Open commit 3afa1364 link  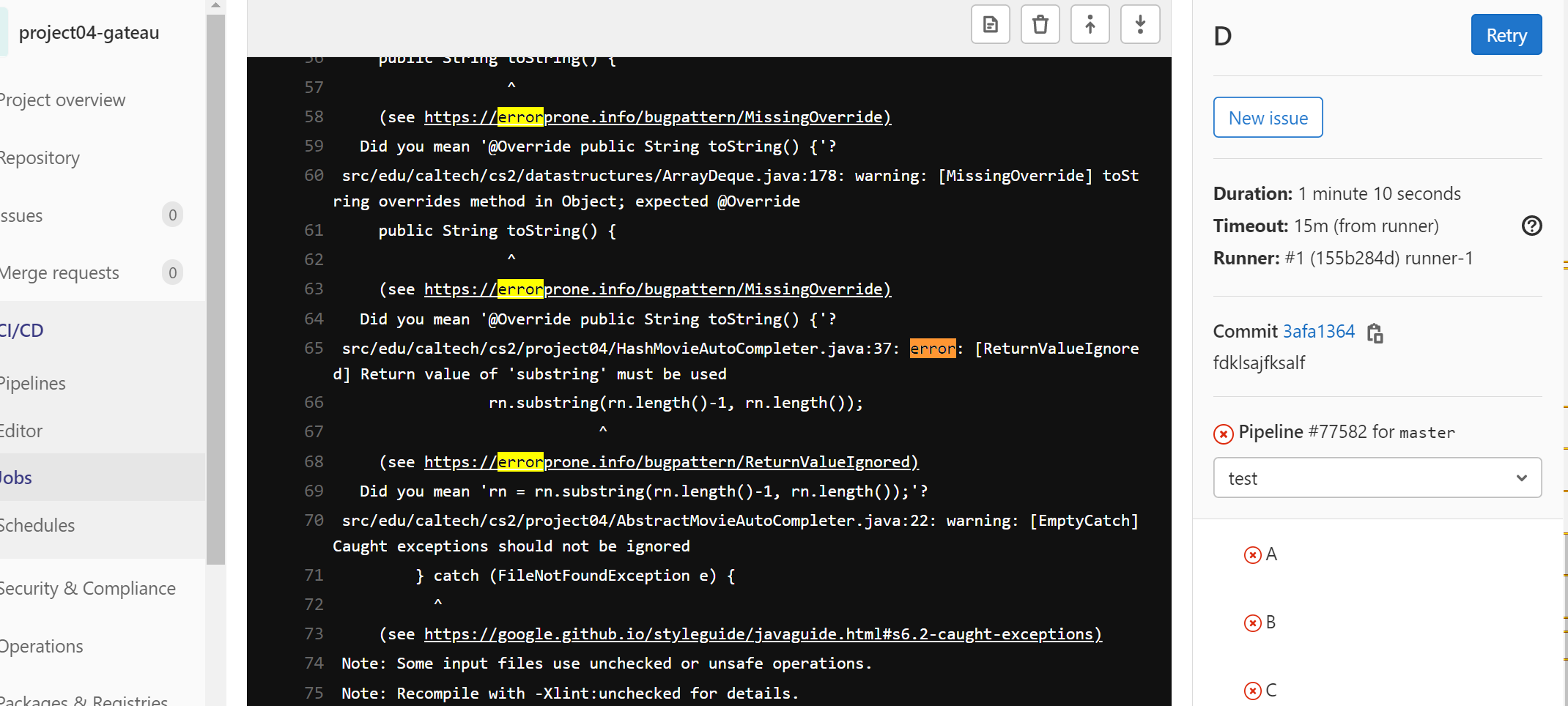pos(1318,332)
